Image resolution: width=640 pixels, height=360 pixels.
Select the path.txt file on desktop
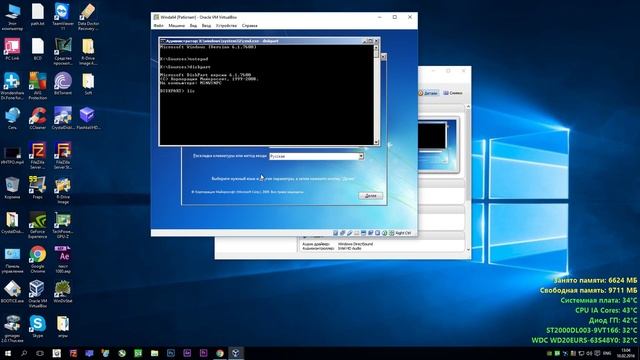coord(38,15)
